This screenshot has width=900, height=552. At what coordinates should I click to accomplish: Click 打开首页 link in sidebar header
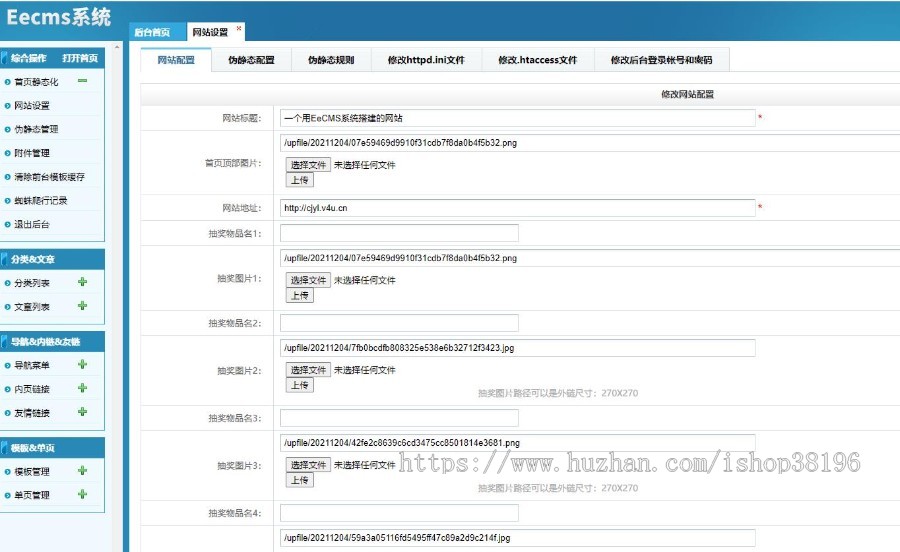[80, 58]
